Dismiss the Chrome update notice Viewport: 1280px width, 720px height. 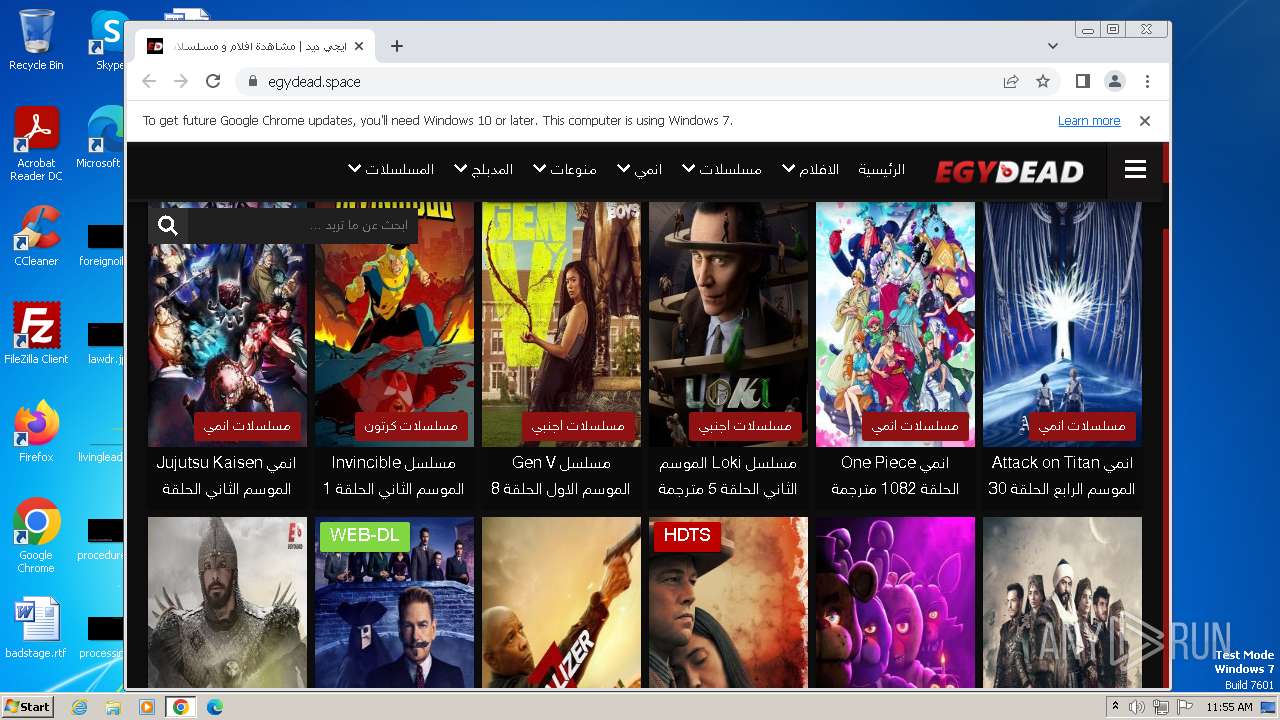tap(1145, 121)
